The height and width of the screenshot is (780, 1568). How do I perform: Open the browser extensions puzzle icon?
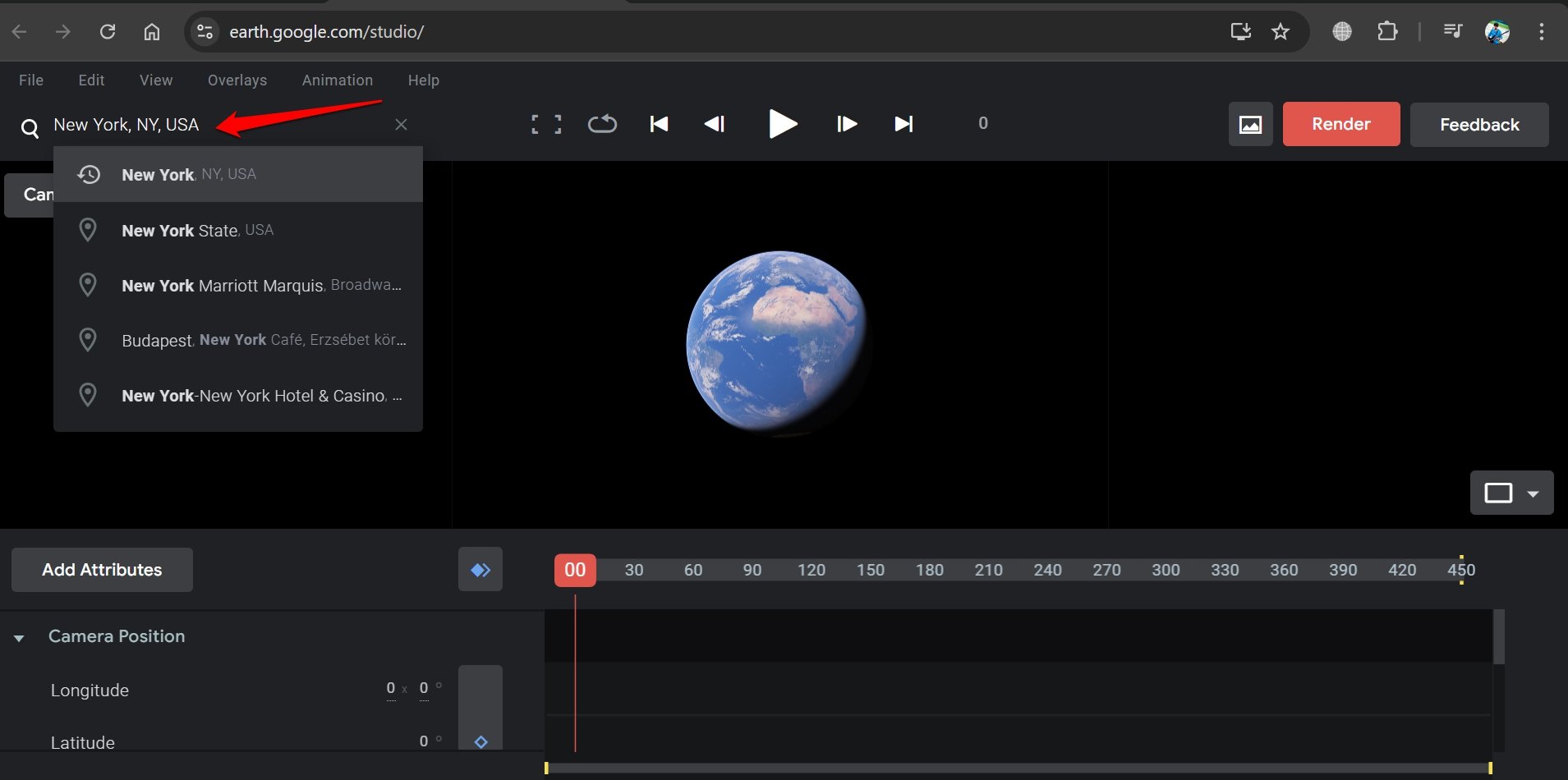(x=1387, y=31)
